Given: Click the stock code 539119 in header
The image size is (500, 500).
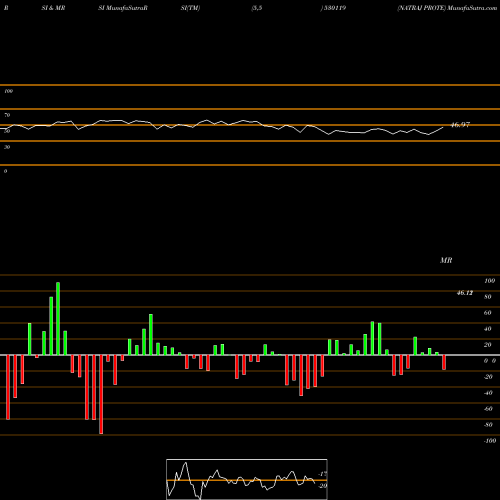Looking at the screenshot, I should [334, 8].
